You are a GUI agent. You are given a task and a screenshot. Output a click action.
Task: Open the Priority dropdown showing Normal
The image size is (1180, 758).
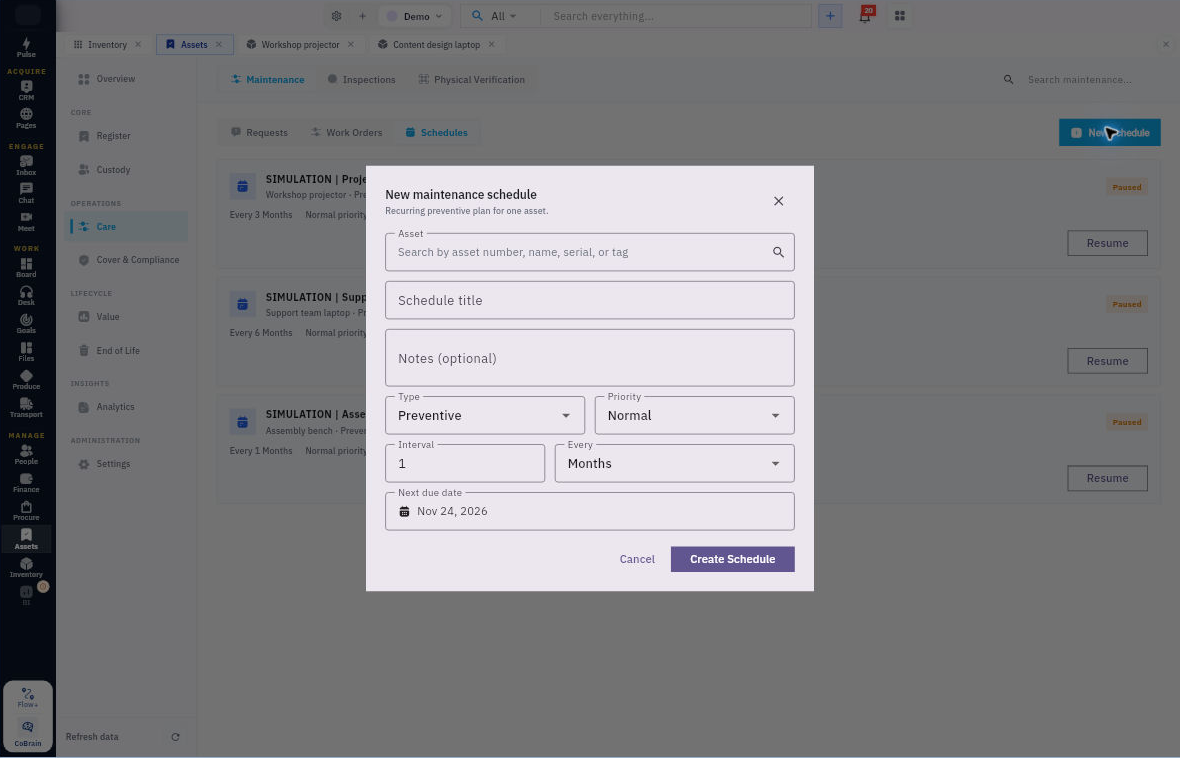coord(695,416)
